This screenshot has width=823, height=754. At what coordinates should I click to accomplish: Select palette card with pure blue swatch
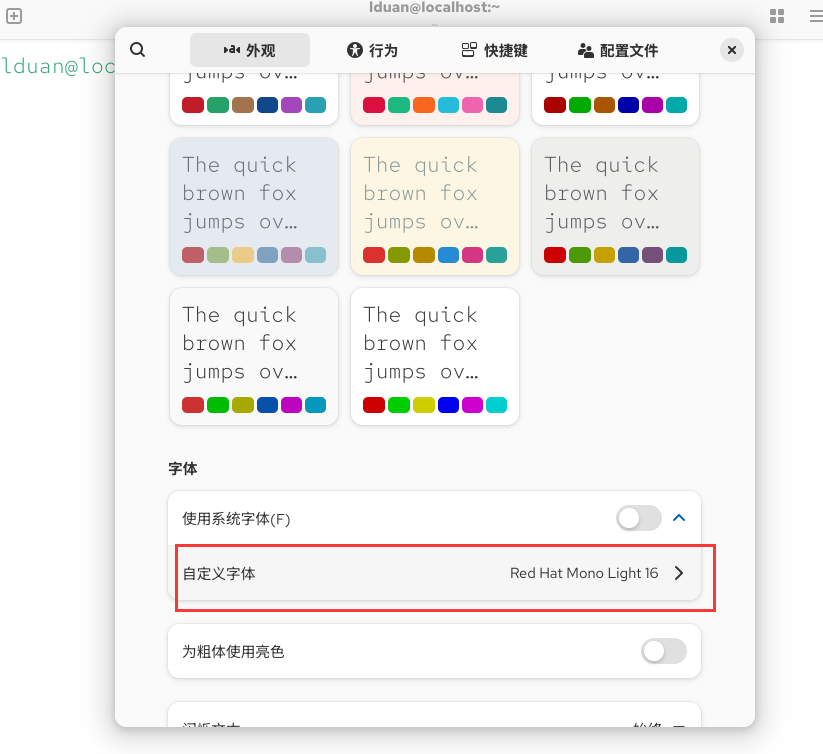click(x=435, y=356)
